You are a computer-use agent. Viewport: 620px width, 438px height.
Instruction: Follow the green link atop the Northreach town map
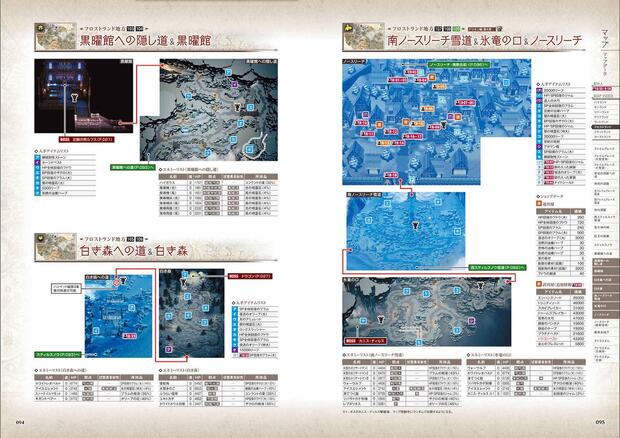click(x=459, y=64)
